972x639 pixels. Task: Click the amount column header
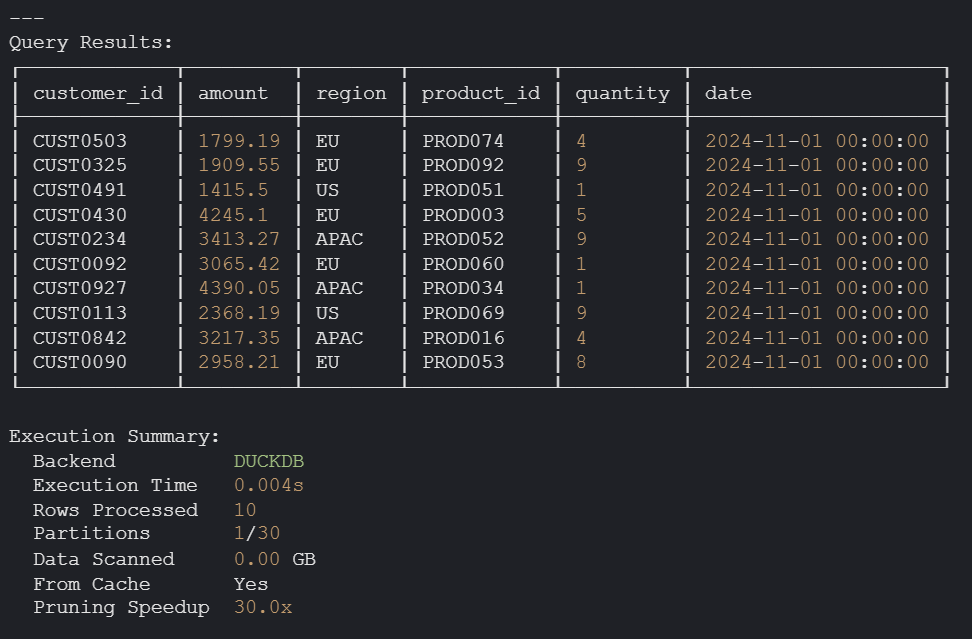233,93
